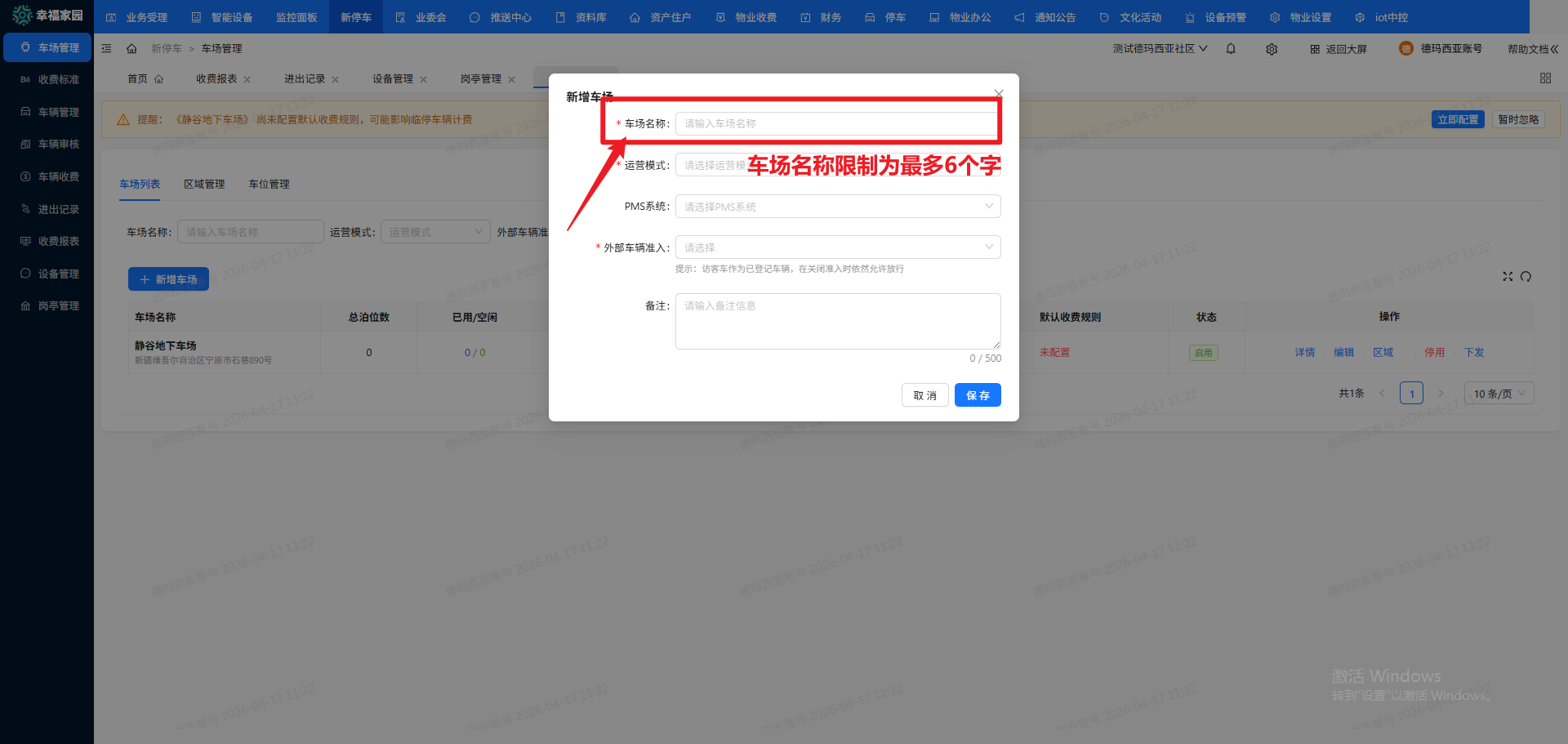Viewport: 1568px width, 744px height.
Task: Collapse the sidebar with the menu icon
Action: pos(107,49)
